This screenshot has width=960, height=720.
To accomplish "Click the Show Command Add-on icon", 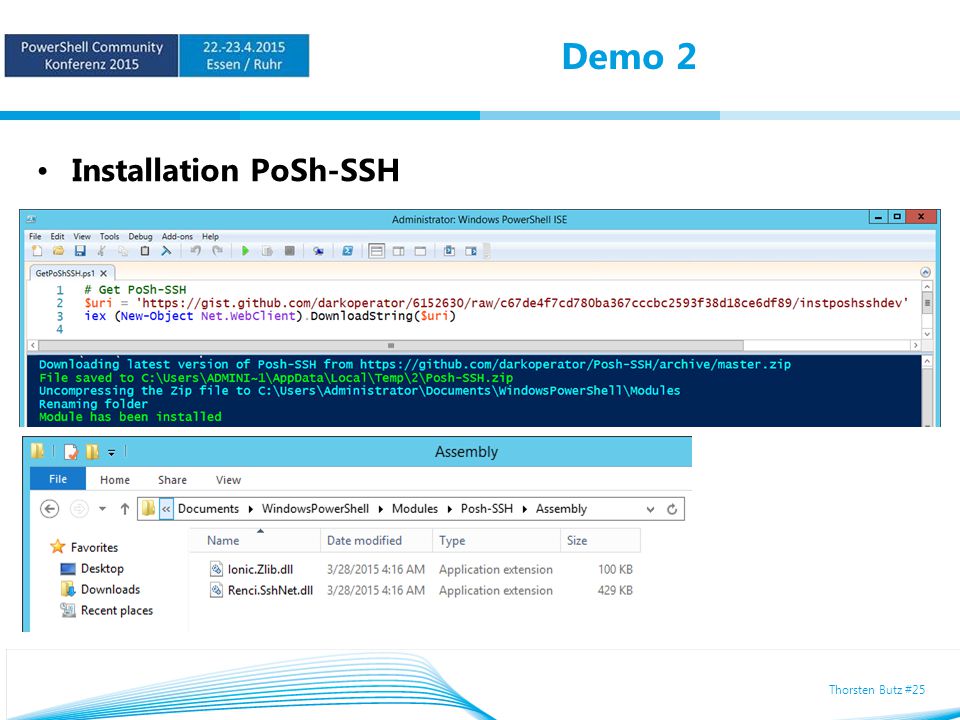I will (471, 251).
